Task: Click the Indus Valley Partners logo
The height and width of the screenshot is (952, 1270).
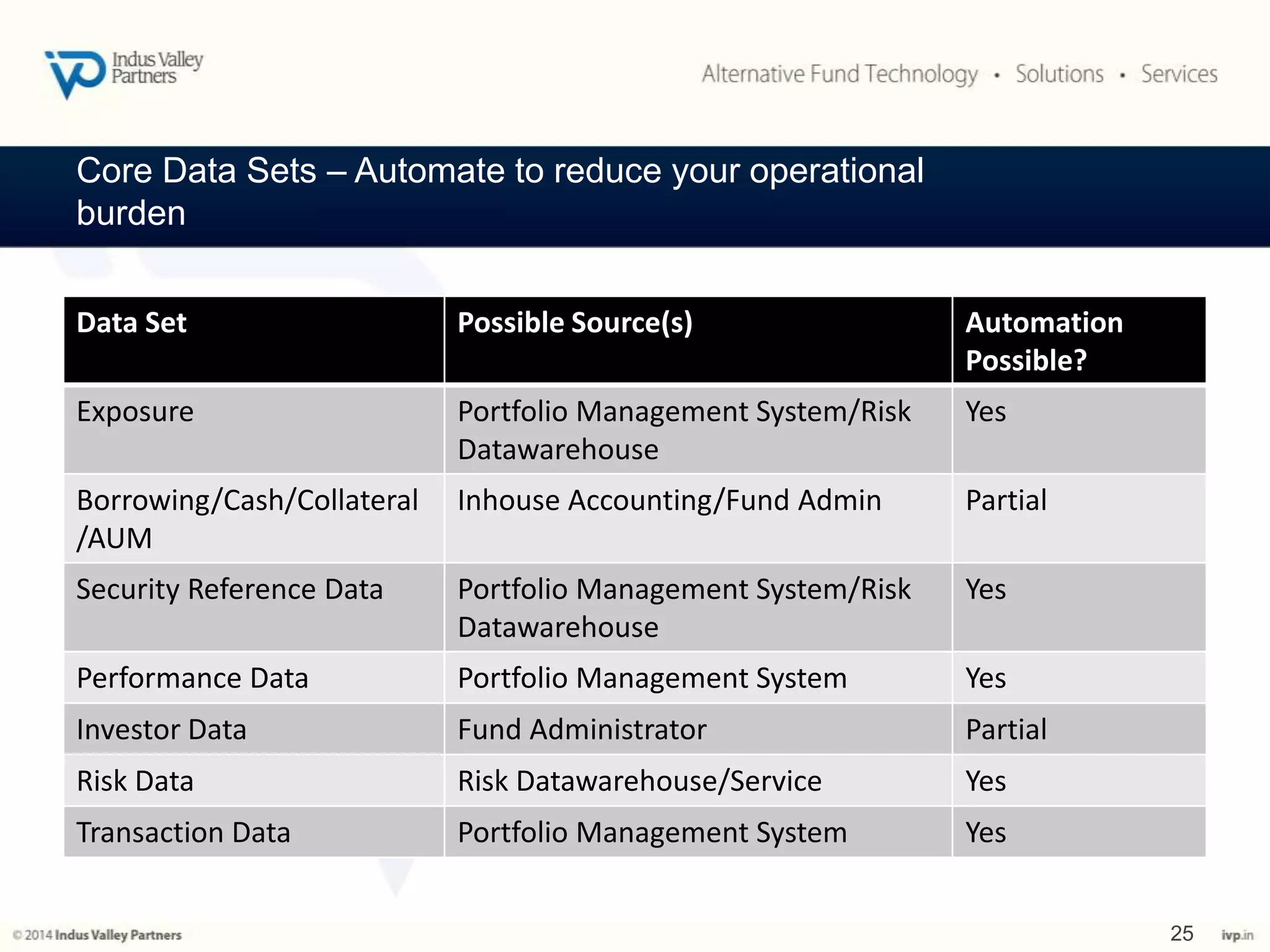Action: coord(123,74)
